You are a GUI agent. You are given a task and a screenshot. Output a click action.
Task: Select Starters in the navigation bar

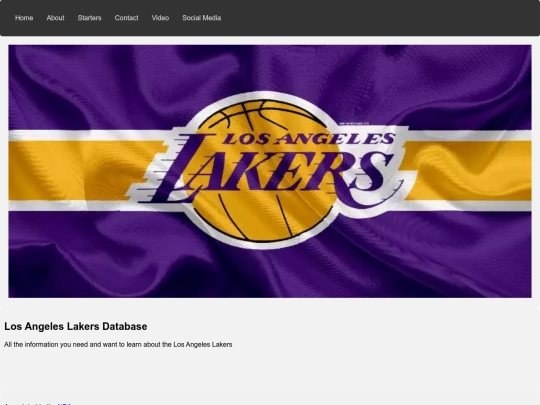tap(90, 18)
